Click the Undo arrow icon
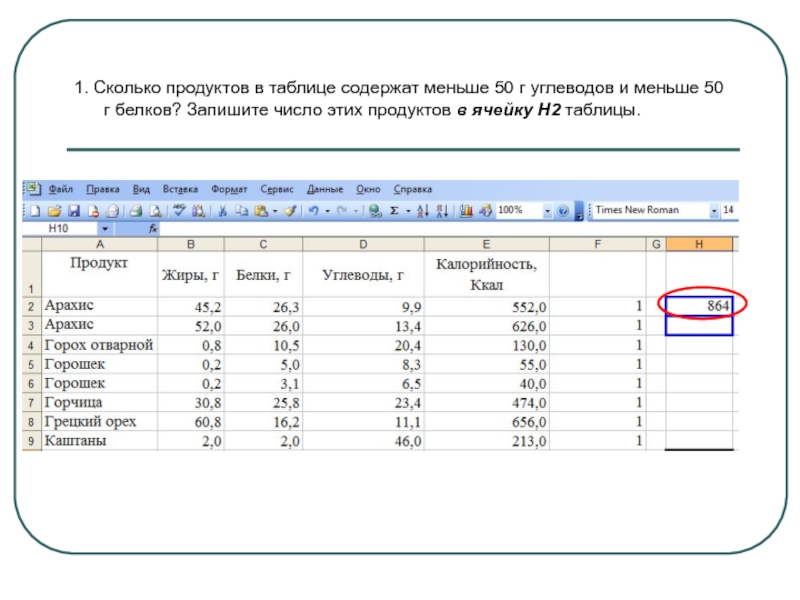 (313, 211)
